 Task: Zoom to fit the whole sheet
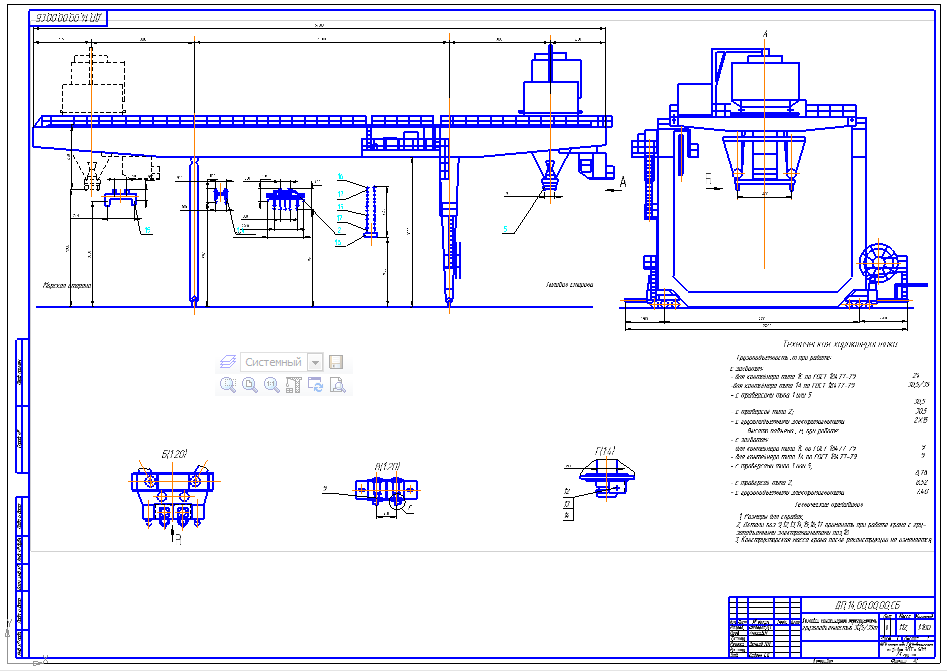[x=249, y=385]
